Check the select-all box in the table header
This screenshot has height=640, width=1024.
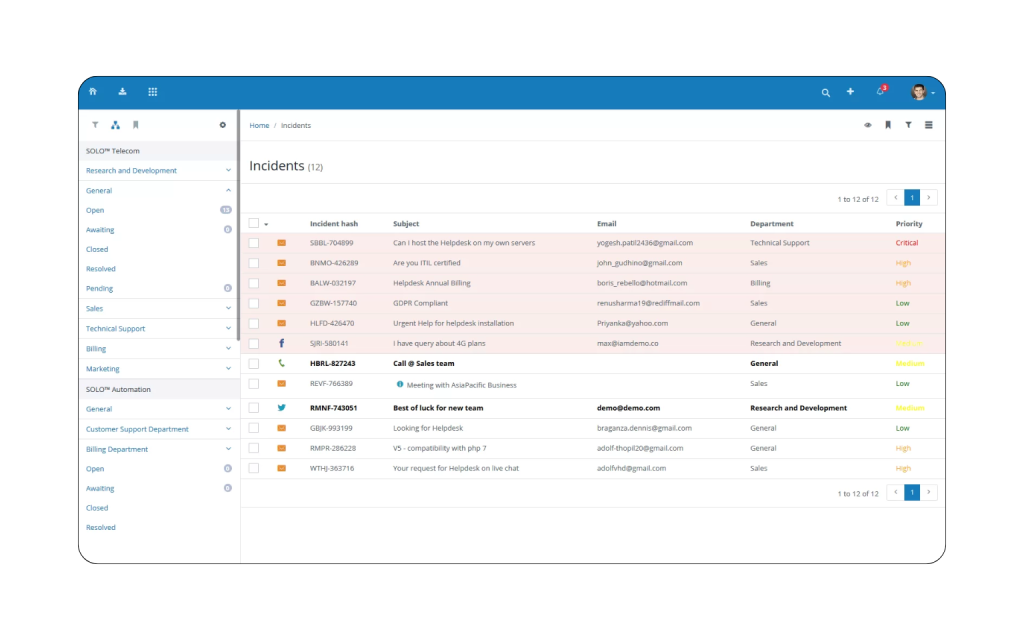click(x=253, y=223)
